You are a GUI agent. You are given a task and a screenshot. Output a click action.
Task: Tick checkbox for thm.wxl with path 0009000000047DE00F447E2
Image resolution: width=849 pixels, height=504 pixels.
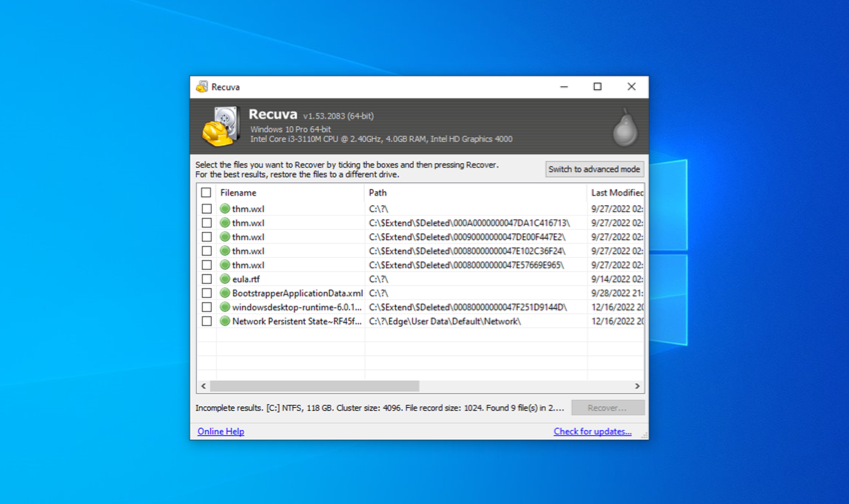(x=206, y=237)
